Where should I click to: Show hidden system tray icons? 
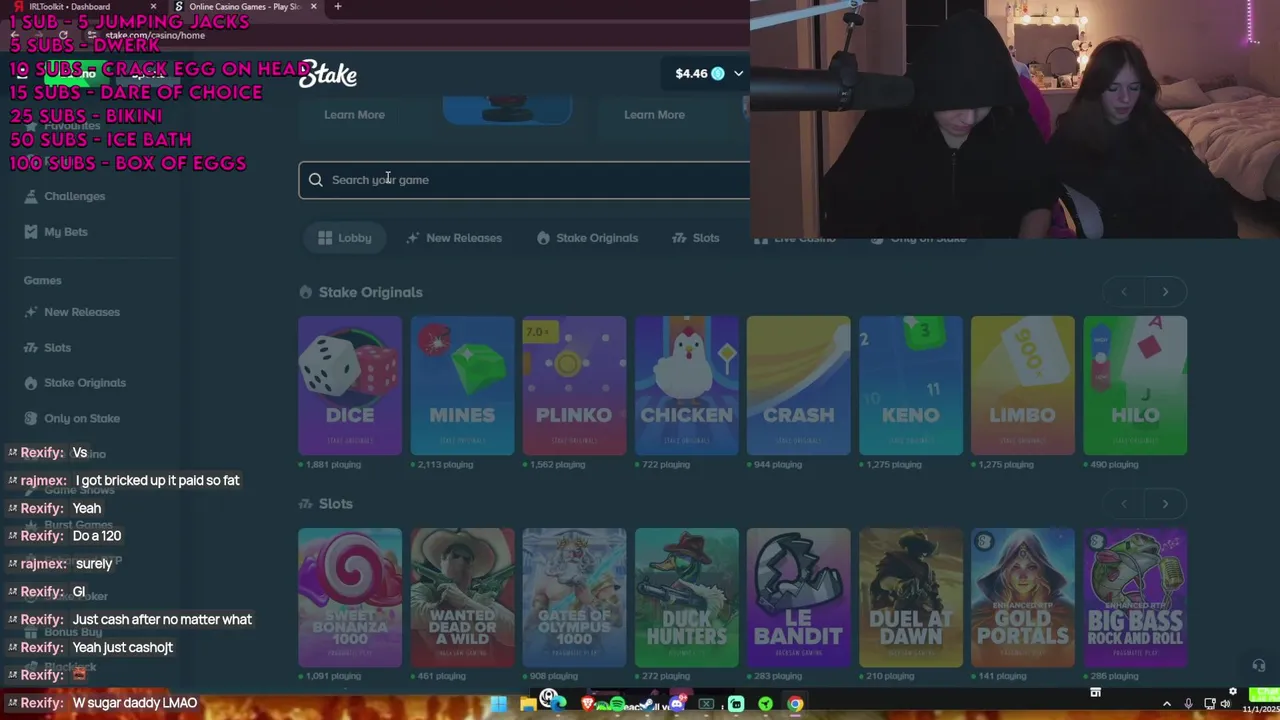[x=1167, y=704]
